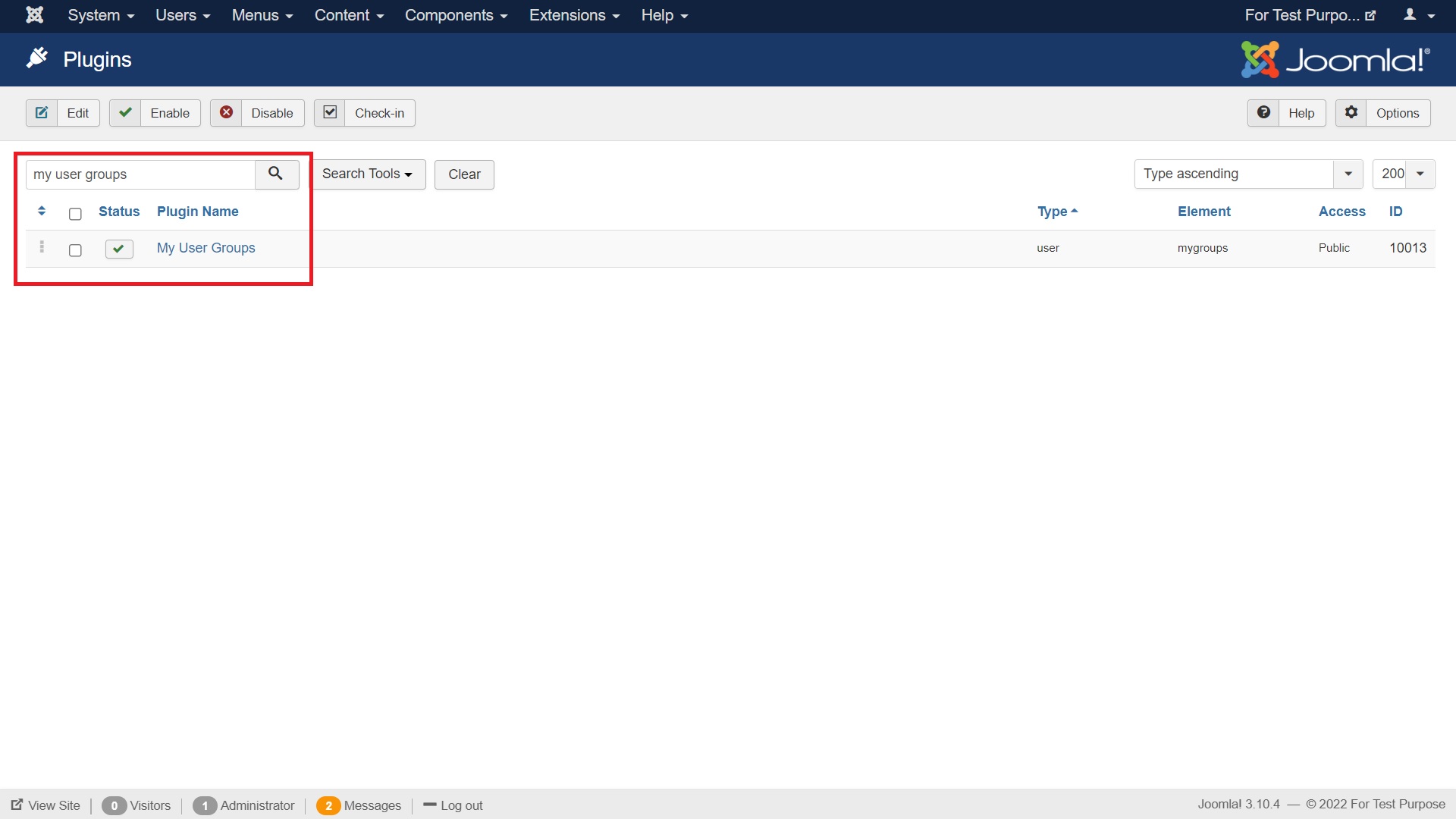The height and width of the screenshot is (819, 1456).
Task: Toggle the select-all checkbox in the header
Action: pos(74,214)
